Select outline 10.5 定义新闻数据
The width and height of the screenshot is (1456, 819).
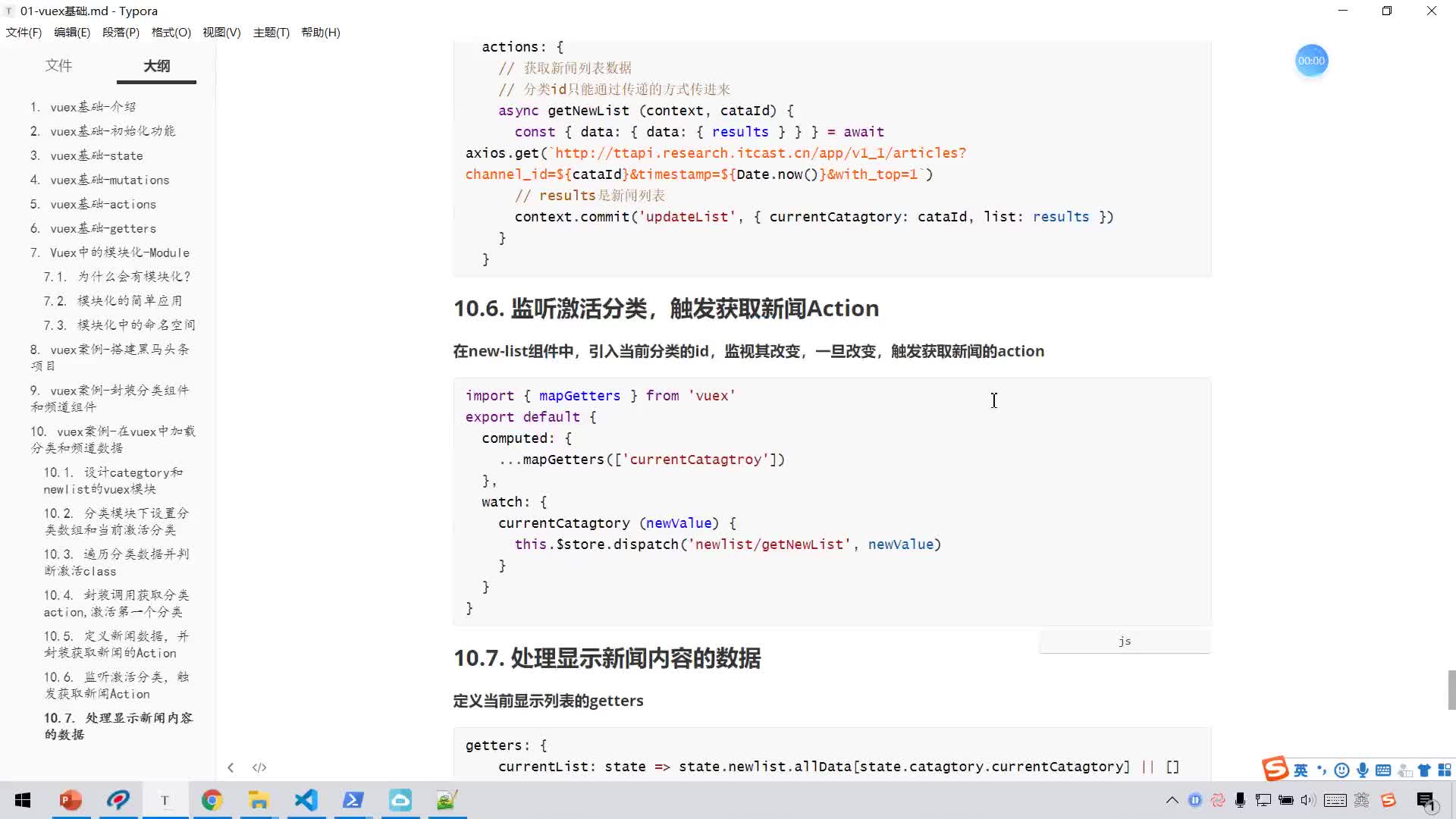(117, 644)
